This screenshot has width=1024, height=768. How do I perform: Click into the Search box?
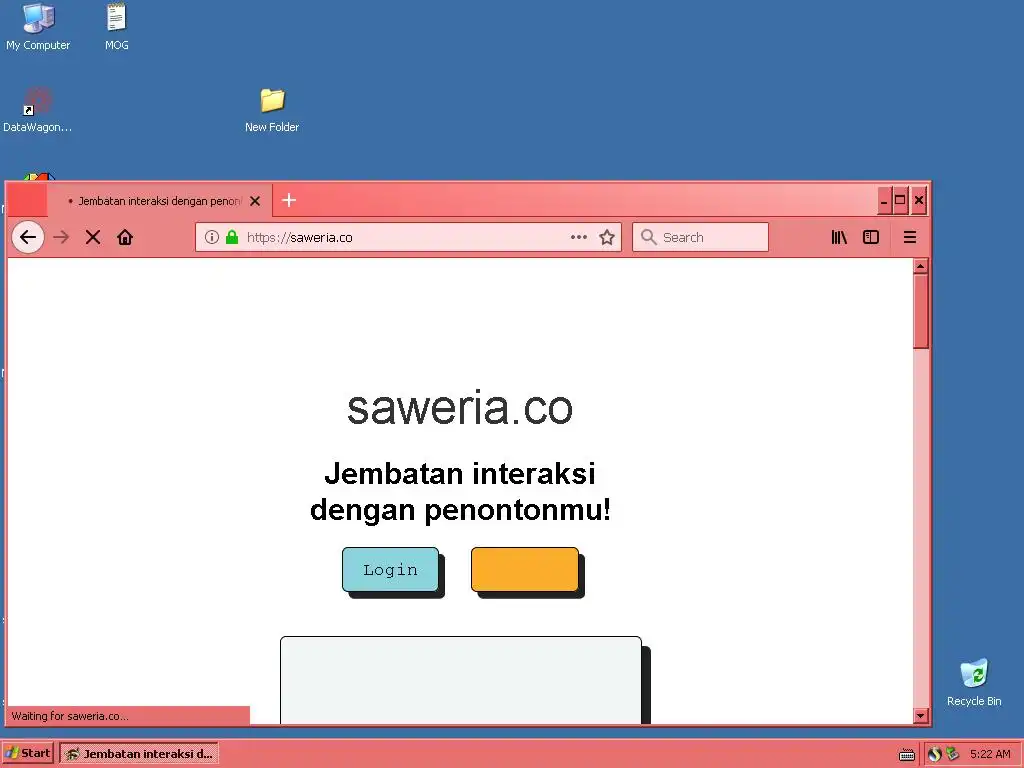[x=700, y=237]
